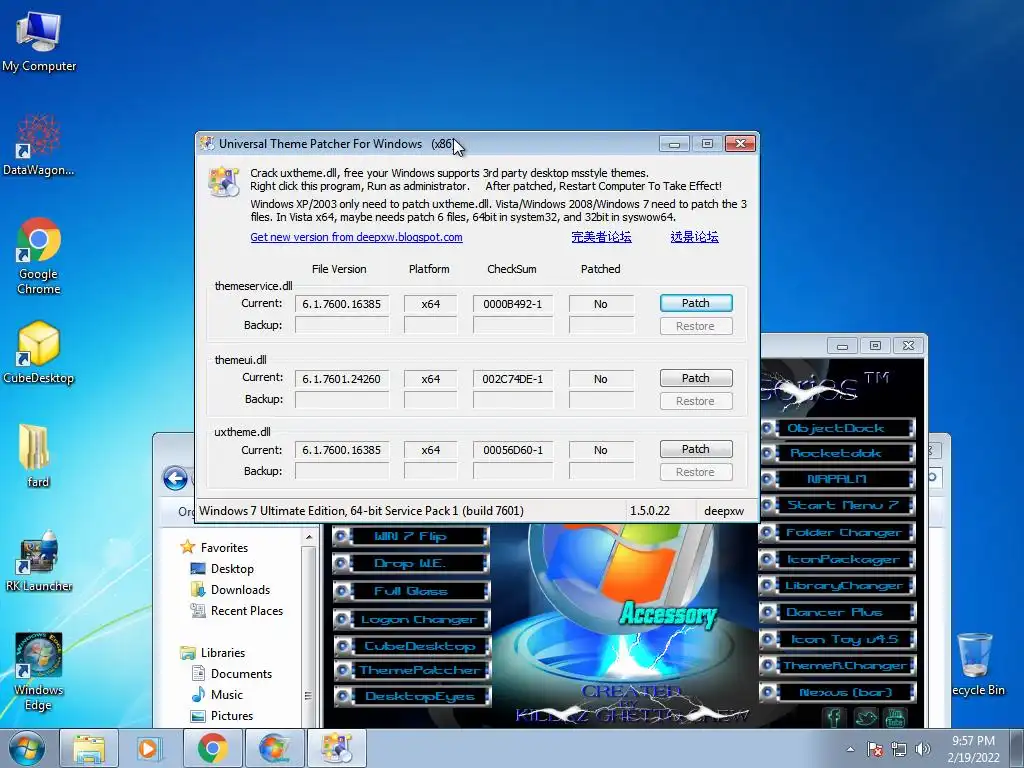Viewport: 1024px width, 768px height.
Task: Open WIN 7 Flip launcher entry
Action: 411,537
